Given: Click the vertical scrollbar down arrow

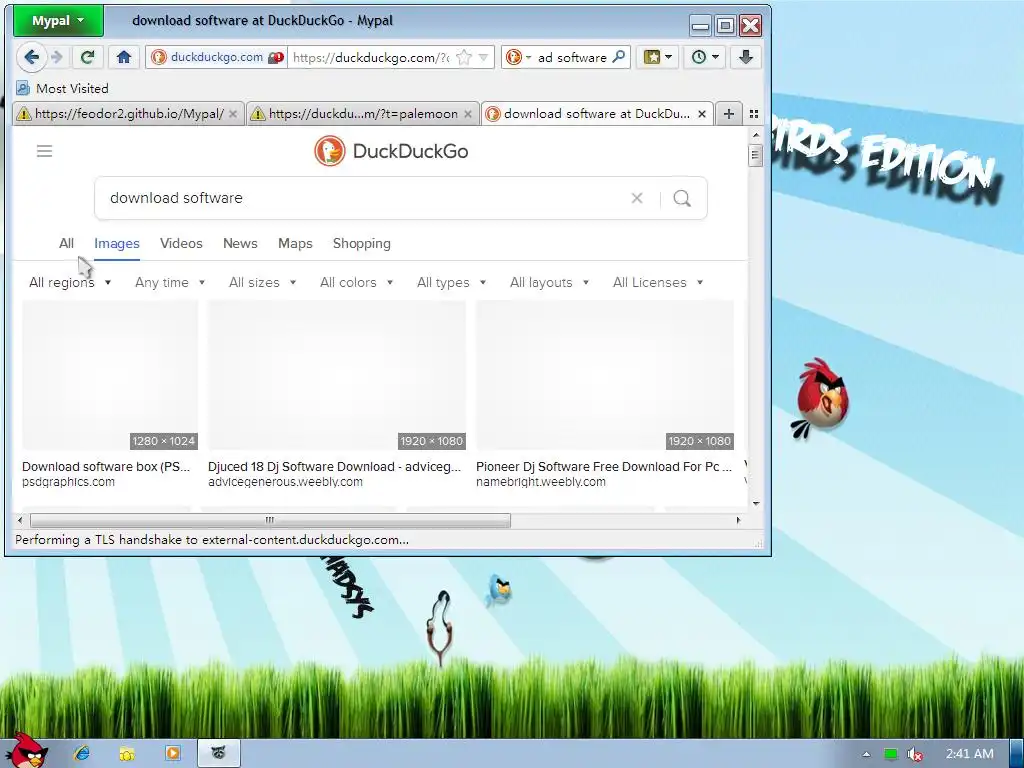Looking at the screenshot, I should [x=756, y=504].
